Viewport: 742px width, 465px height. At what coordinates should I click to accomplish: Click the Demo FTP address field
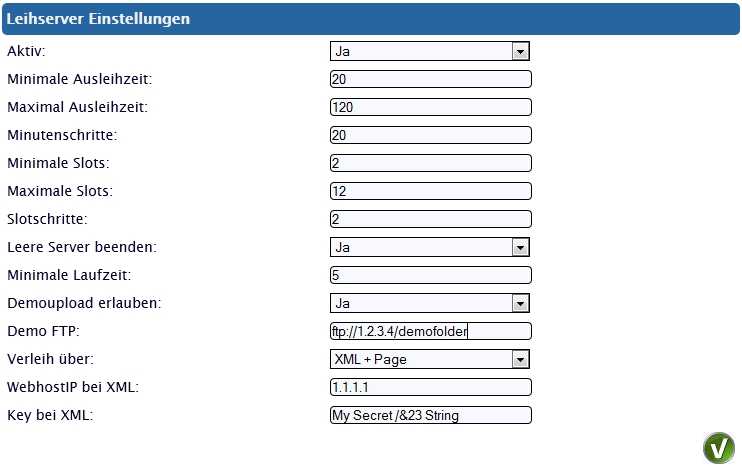click(431, 331)
